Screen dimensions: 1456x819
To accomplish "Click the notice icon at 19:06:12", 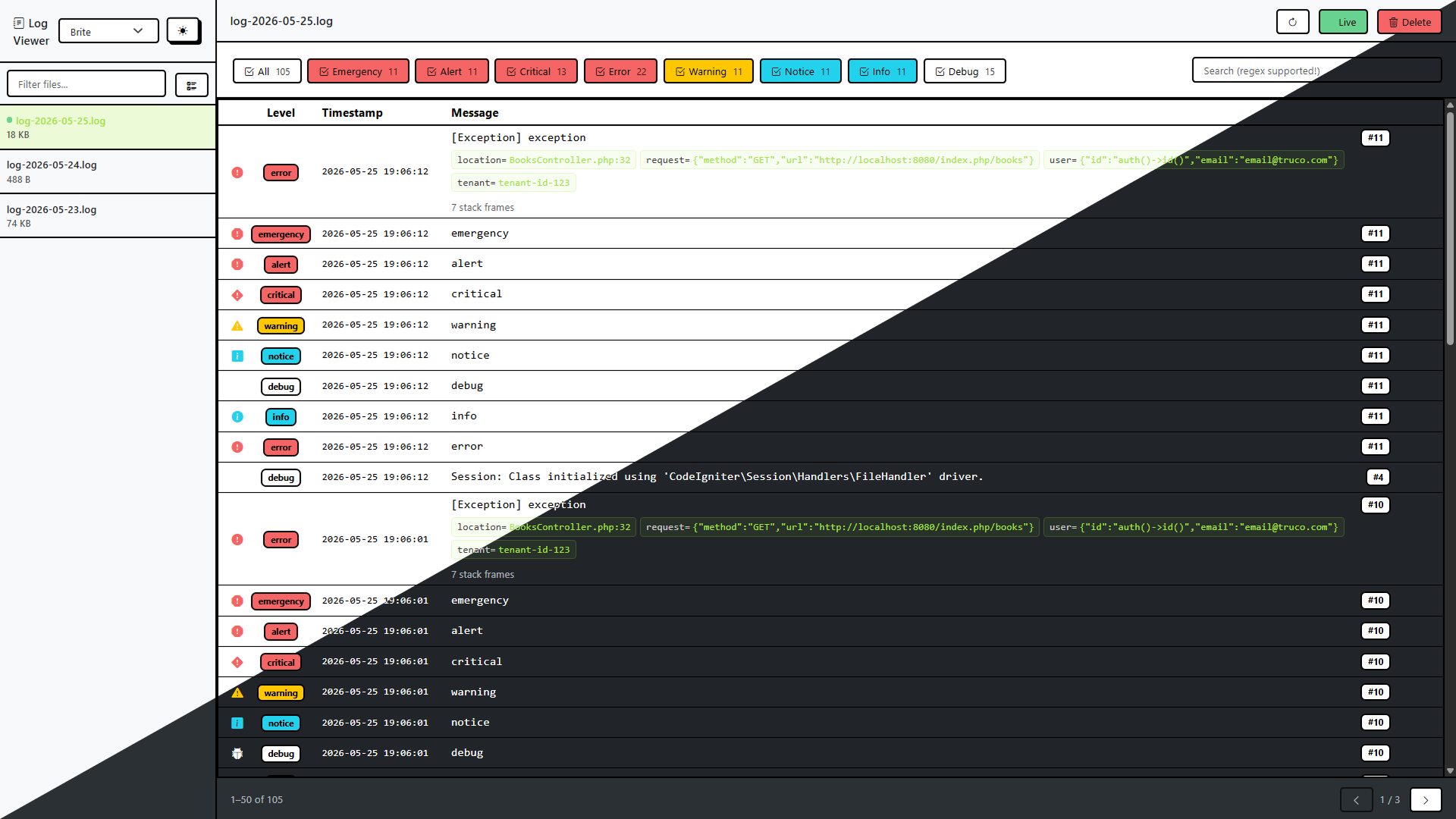I will tap(237, 356).
